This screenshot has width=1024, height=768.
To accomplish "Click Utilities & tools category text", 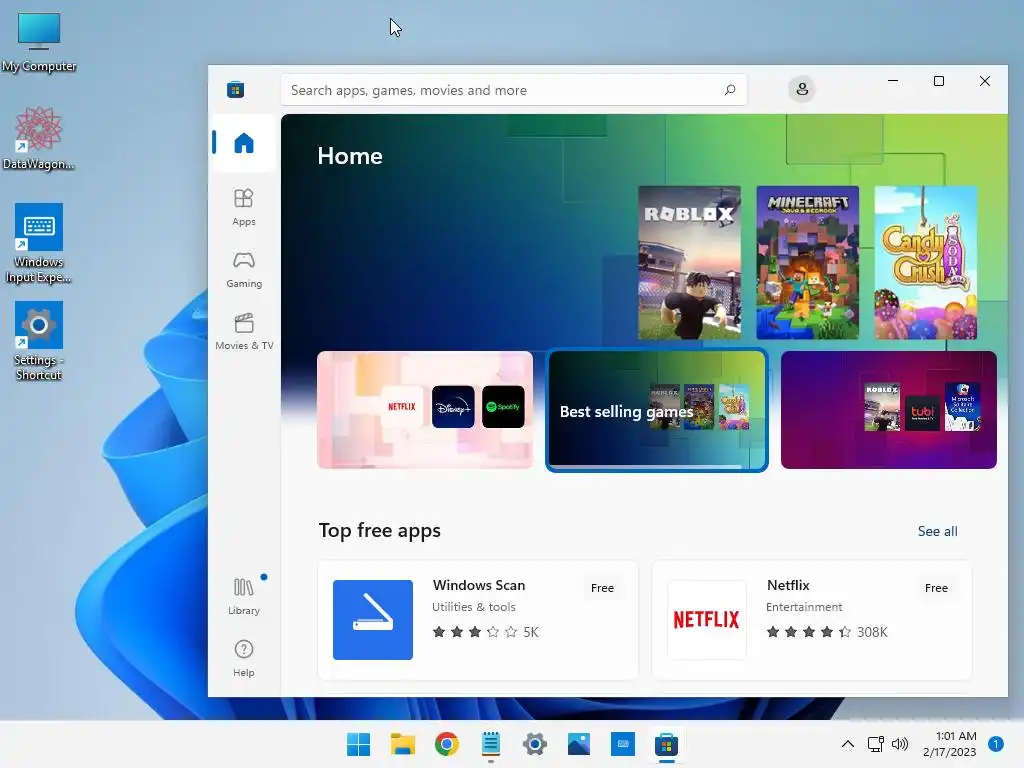I will pos(473,607).
